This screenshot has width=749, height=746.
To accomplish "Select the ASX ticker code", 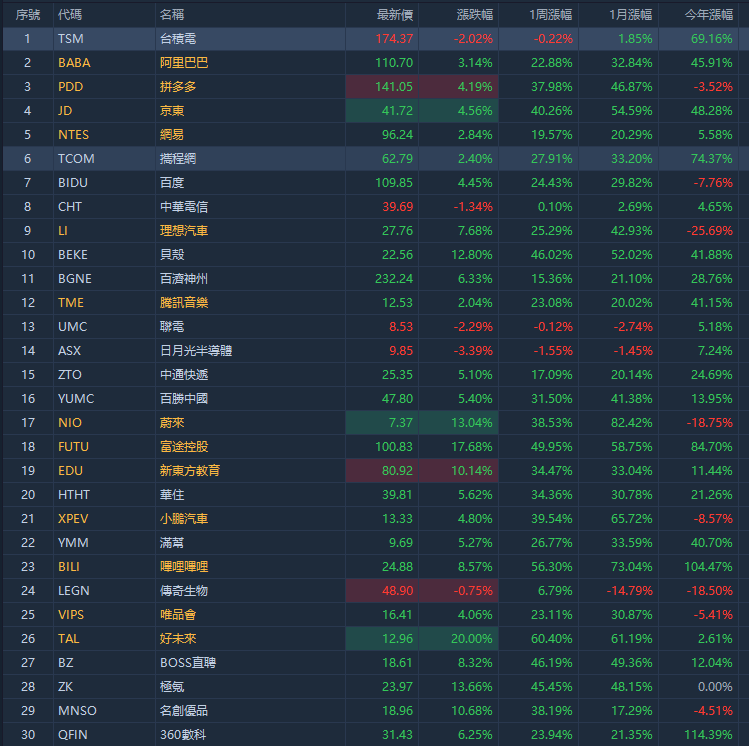I will [x=69, y=351].
